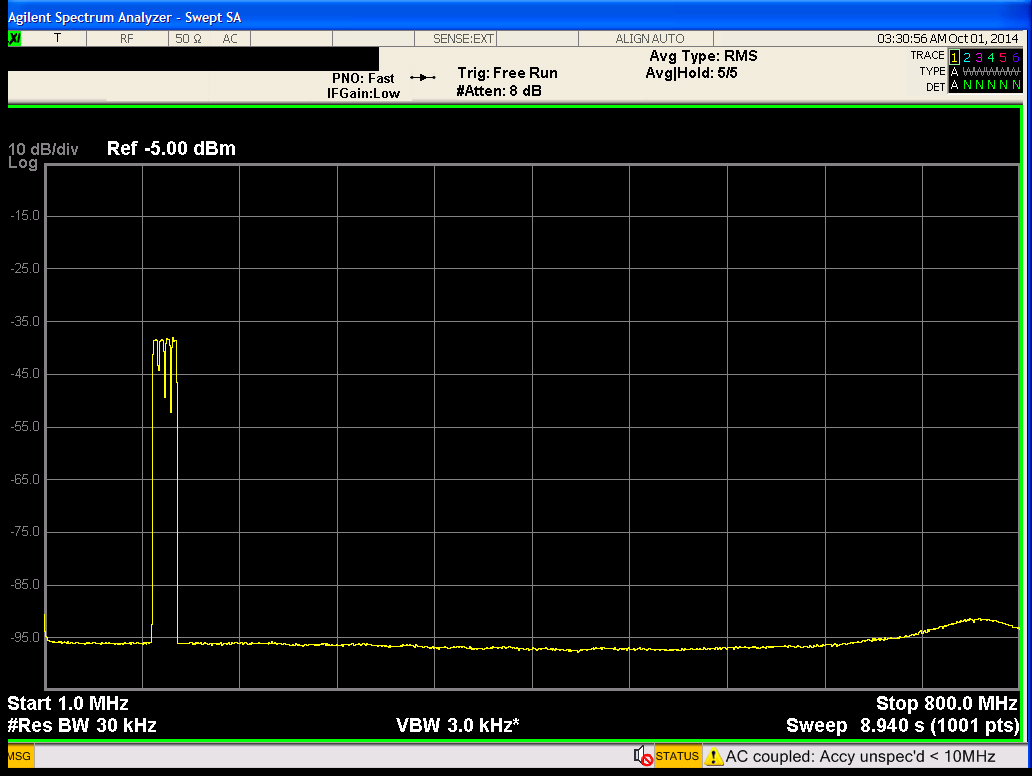Open the Trig: Free Run setting
Image resolution: width=1032 pixels, height=776 pixels.
[x=507, y=73]
